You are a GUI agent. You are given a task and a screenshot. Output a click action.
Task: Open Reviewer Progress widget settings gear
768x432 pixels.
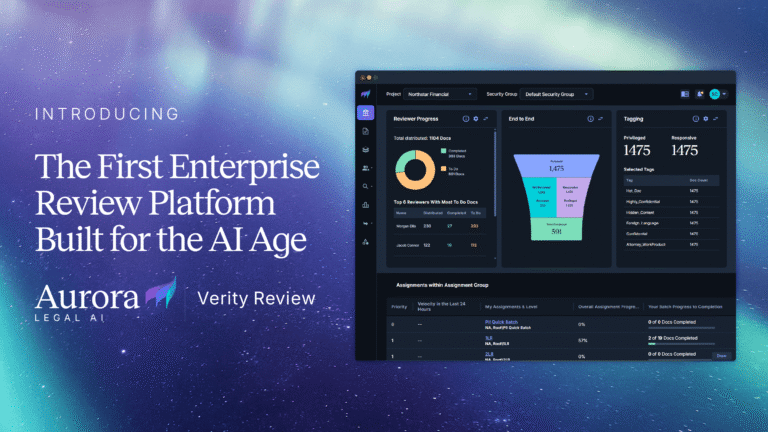click(476, 118)
